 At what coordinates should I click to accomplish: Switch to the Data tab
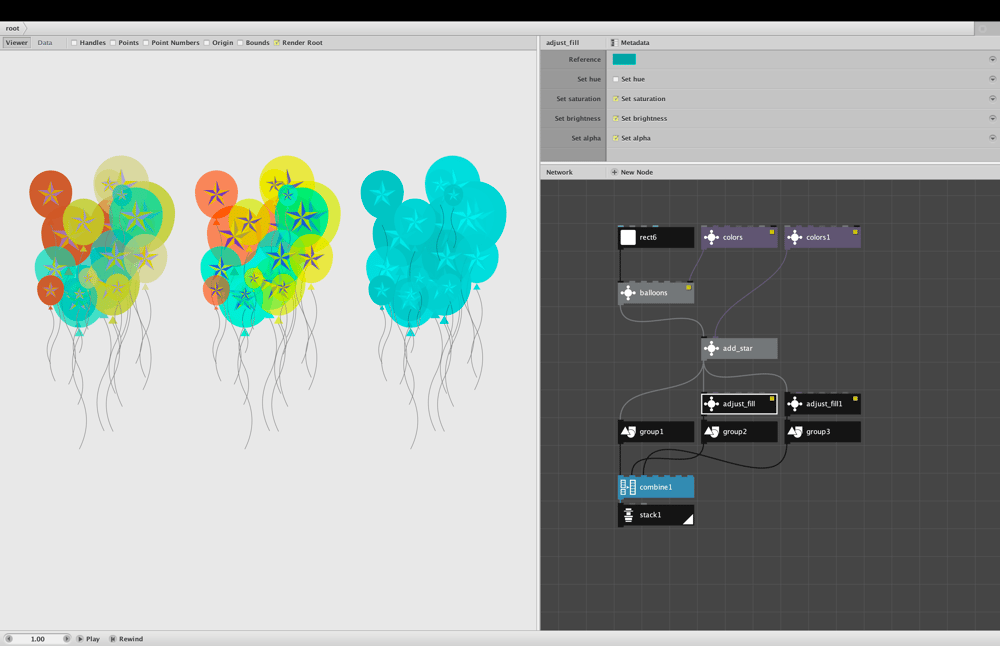[45, 43]
